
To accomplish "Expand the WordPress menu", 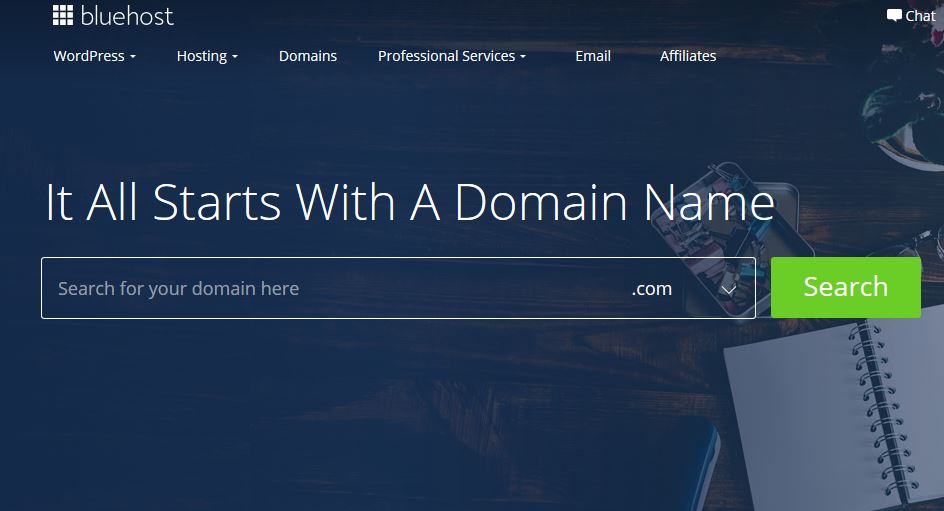I will [x=95, y=56].
